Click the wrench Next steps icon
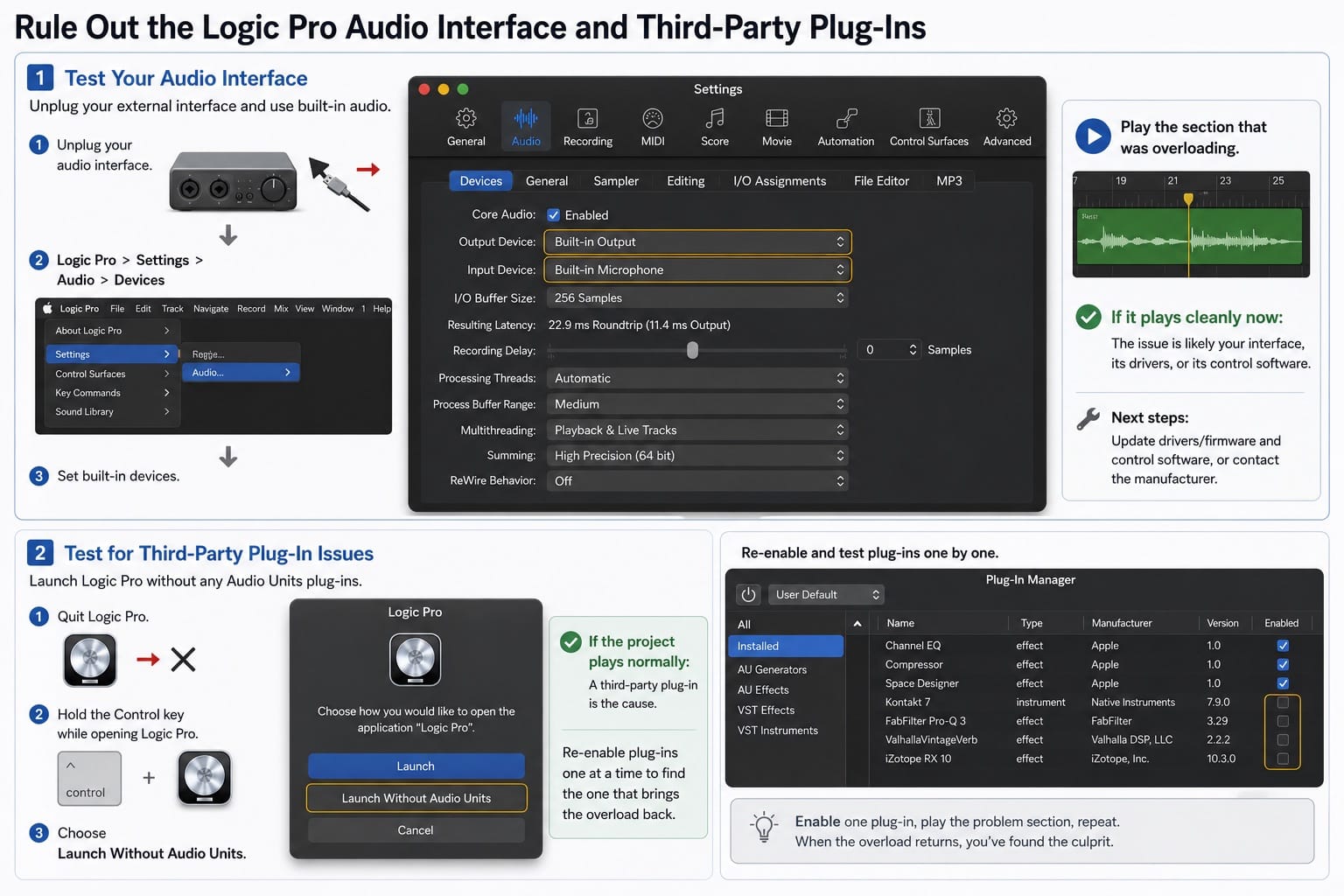Viewport: 1344px width, 896px height. pos(1088,419)
